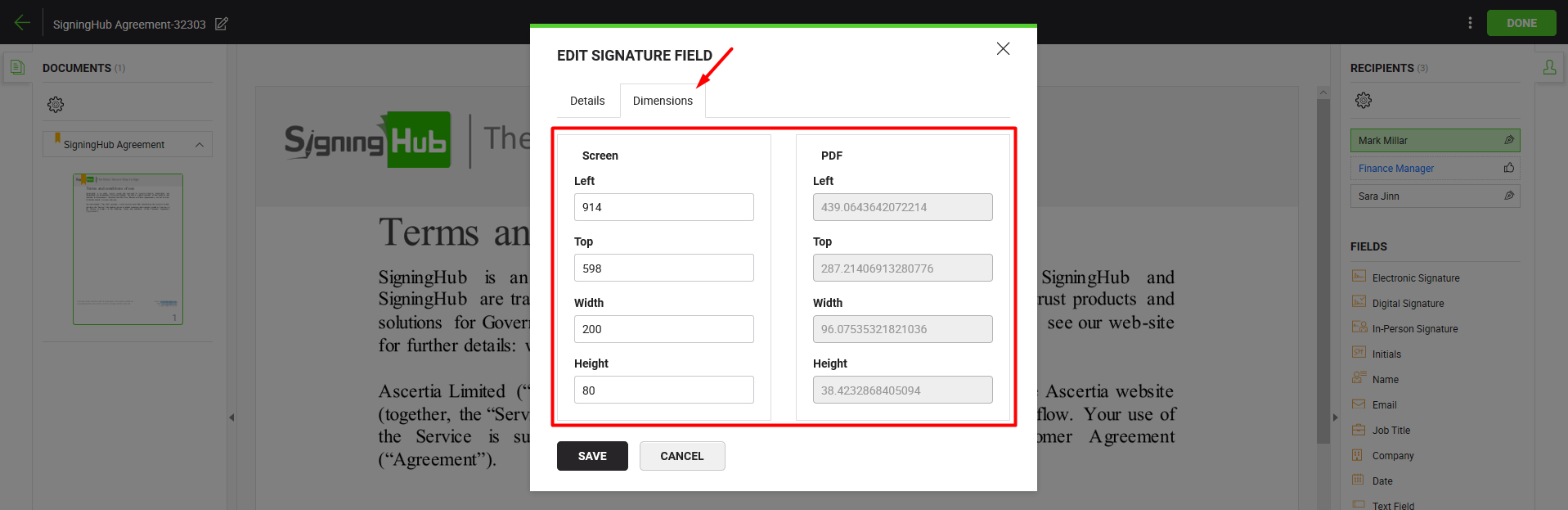This screenshot has height=510, width=1568.
Task: Open recipients settings gear icon
Action: [x=1364, y=100]
